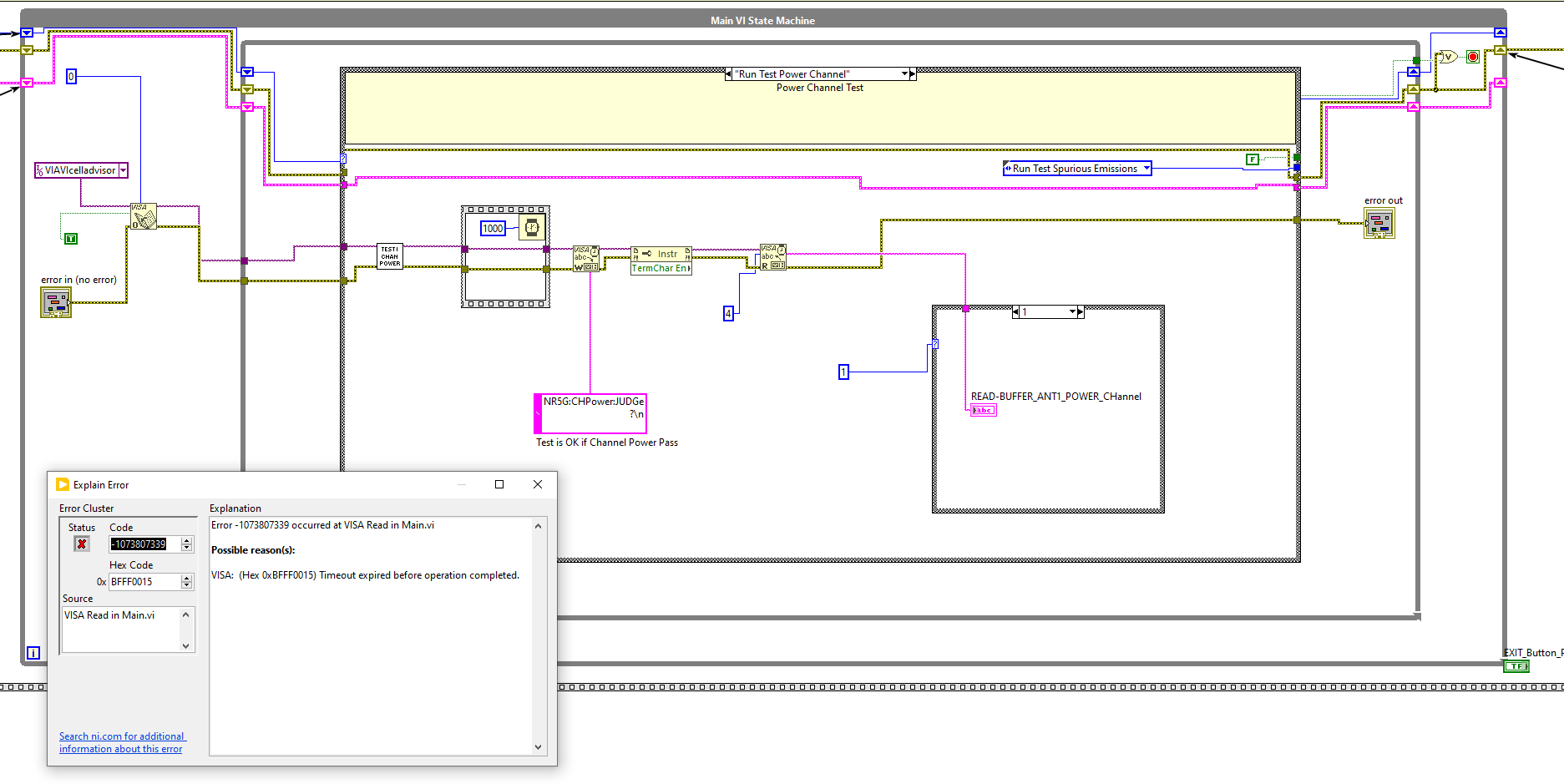Select the red loop stop terminal
This screenshot has width=1564, height=784.
point(1473,57)
